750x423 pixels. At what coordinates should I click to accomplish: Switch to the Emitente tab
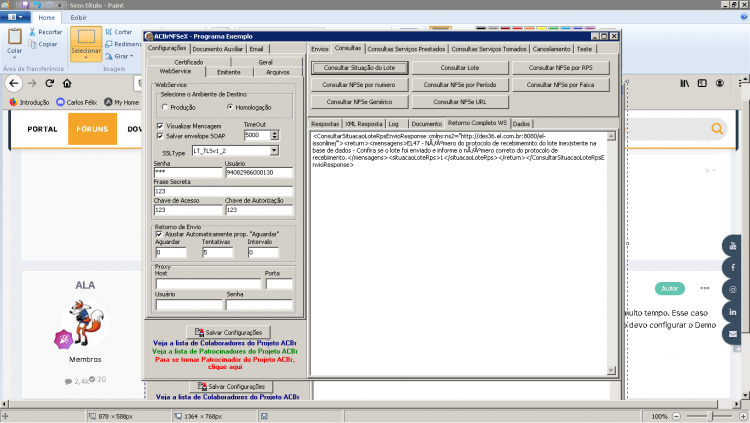229,72
